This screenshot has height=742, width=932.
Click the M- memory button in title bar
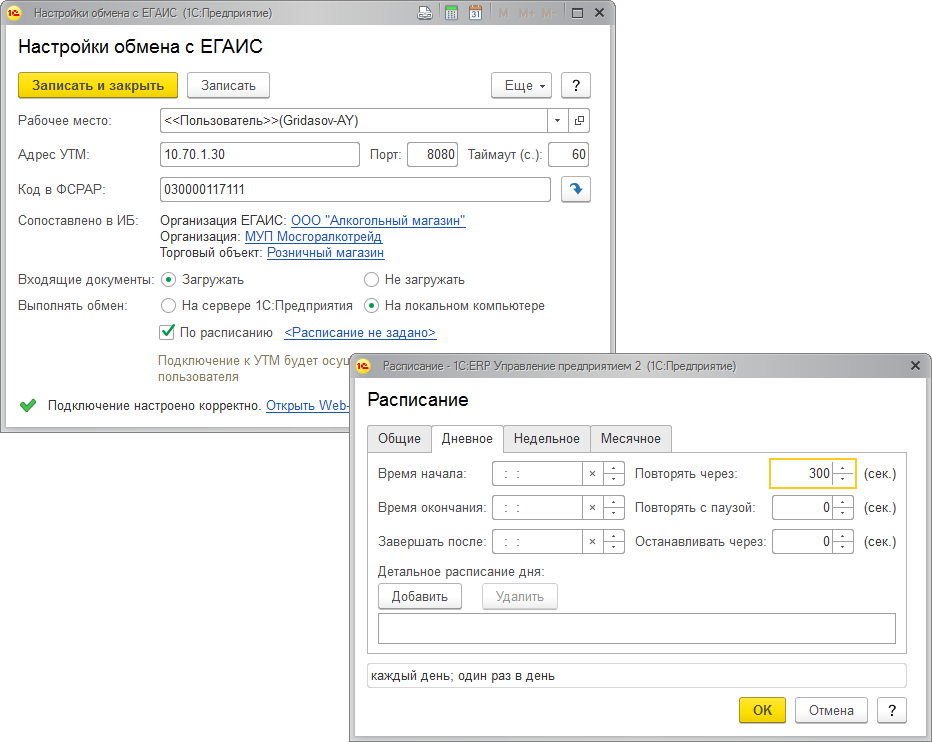coord(548,13)
